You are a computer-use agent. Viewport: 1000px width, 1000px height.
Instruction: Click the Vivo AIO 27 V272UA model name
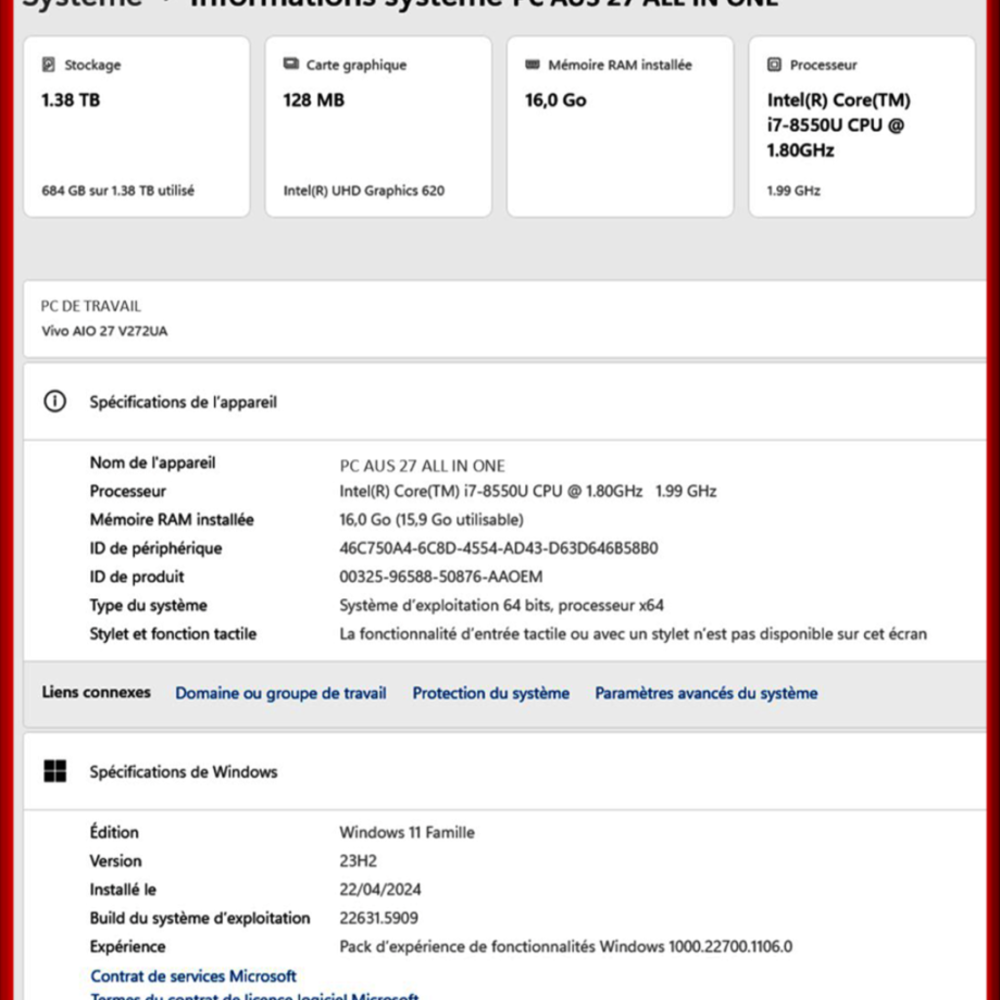(x=104, y=331)
